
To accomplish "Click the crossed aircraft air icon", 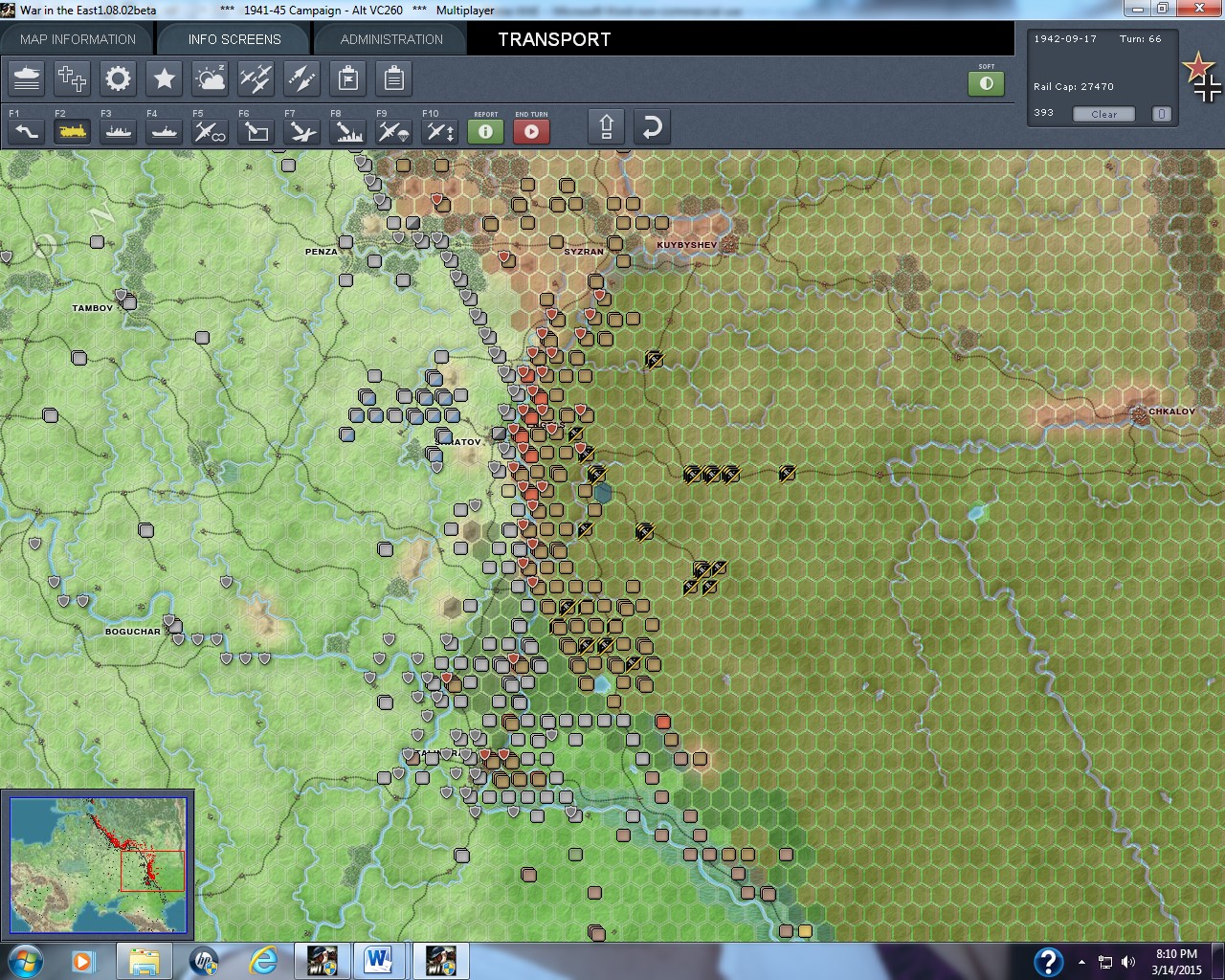I will click(x=256, y=78).
